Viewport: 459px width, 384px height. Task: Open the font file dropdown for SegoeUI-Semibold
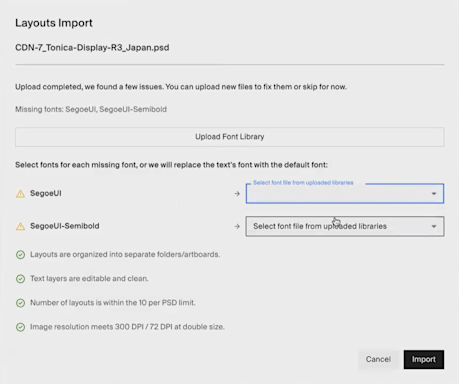[345, 226]
